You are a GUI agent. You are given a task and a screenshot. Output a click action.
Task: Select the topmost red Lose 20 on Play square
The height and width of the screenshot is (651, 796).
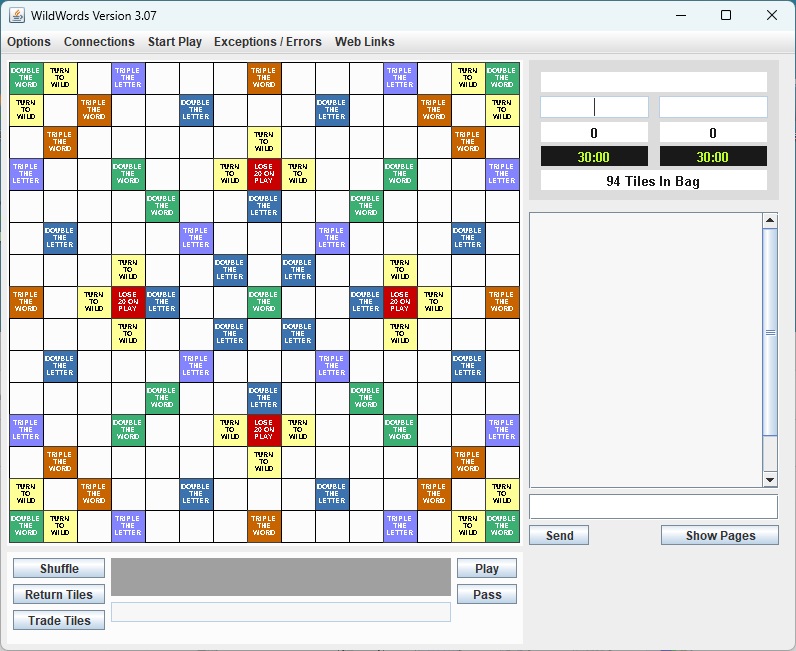tap(264, 174)
